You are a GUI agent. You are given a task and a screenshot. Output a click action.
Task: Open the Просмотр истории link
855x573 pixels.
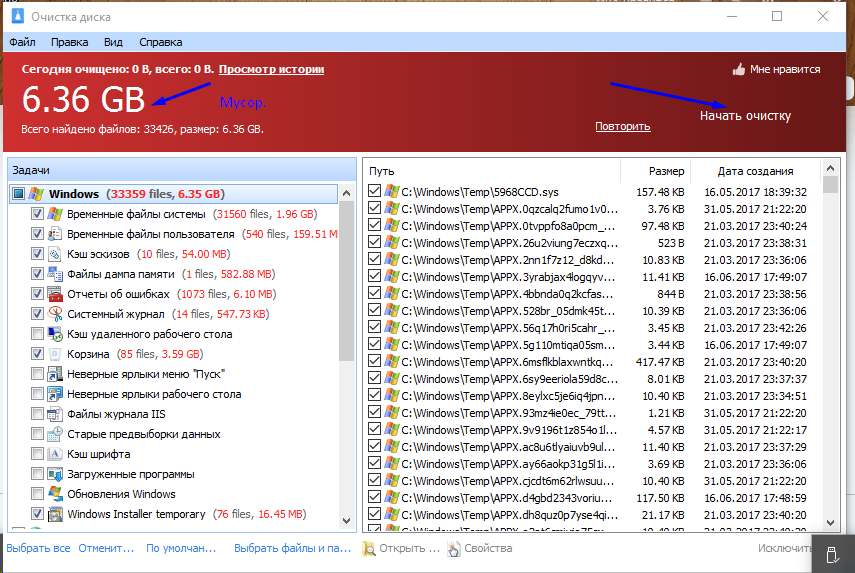pyautogui.click(x=271, y=69)
